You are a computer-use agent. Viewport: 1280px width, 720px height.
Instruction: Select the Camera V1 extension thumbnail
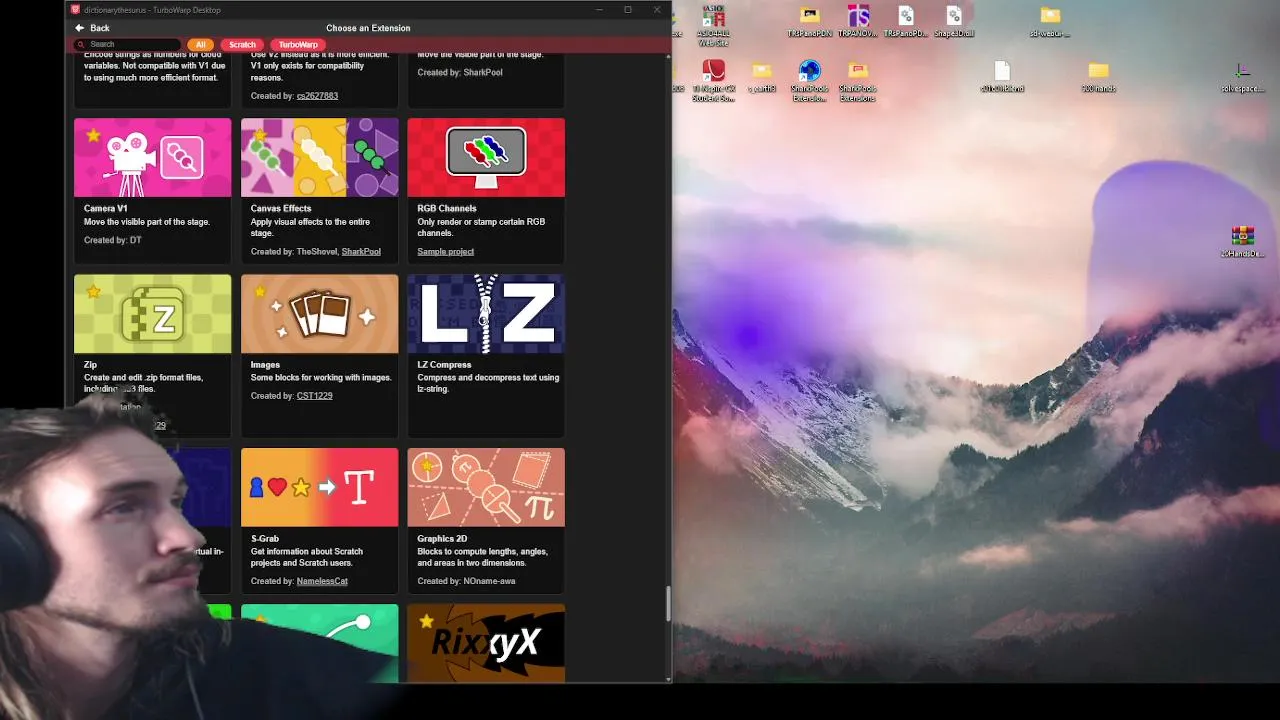click(152, 158)
